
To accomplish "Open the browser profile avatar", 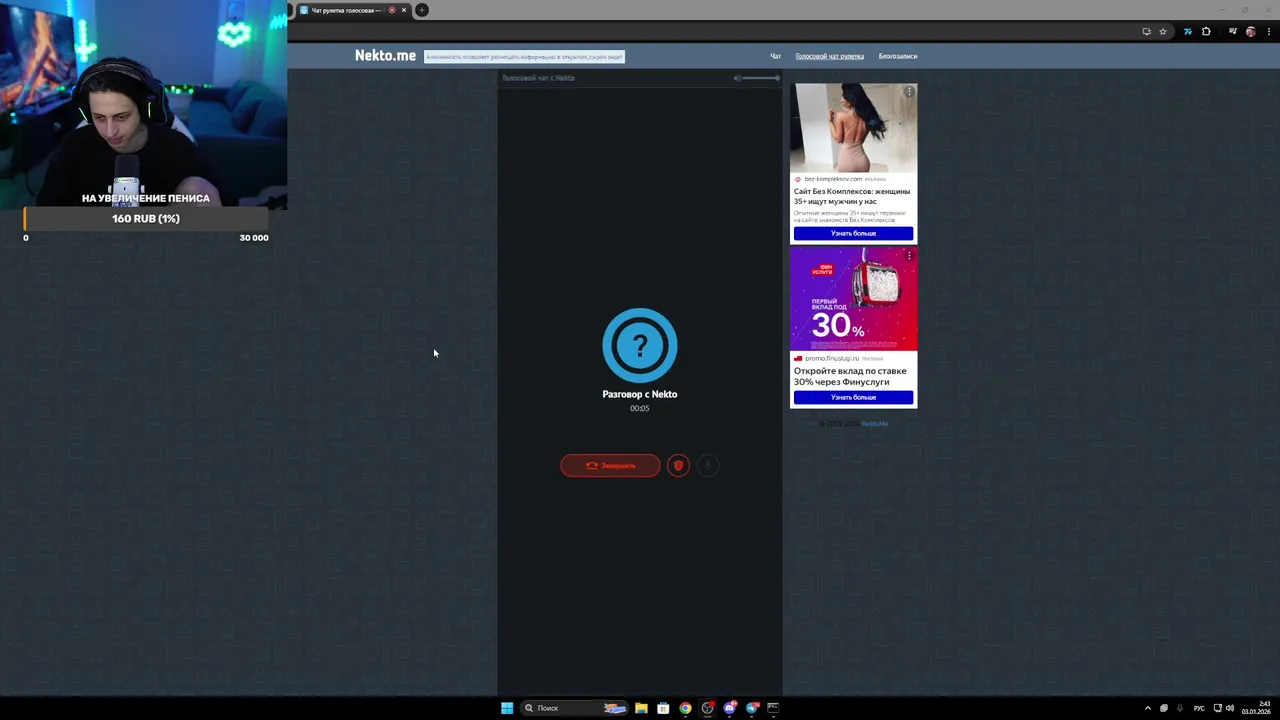I will point(1251,32).
